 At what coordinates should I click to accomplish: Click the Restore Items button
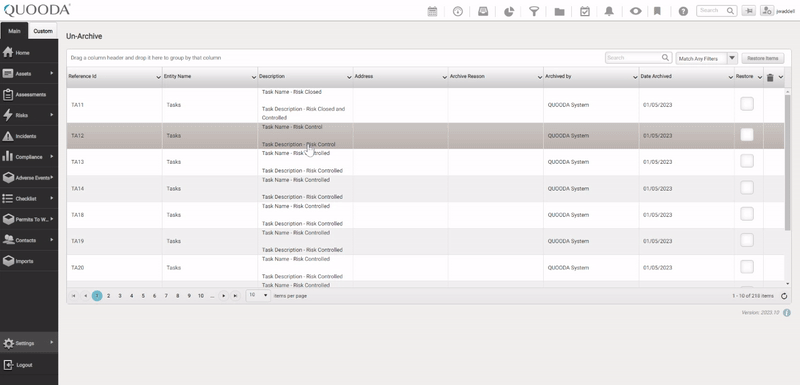pyautogui.click(x=763, y=58)
